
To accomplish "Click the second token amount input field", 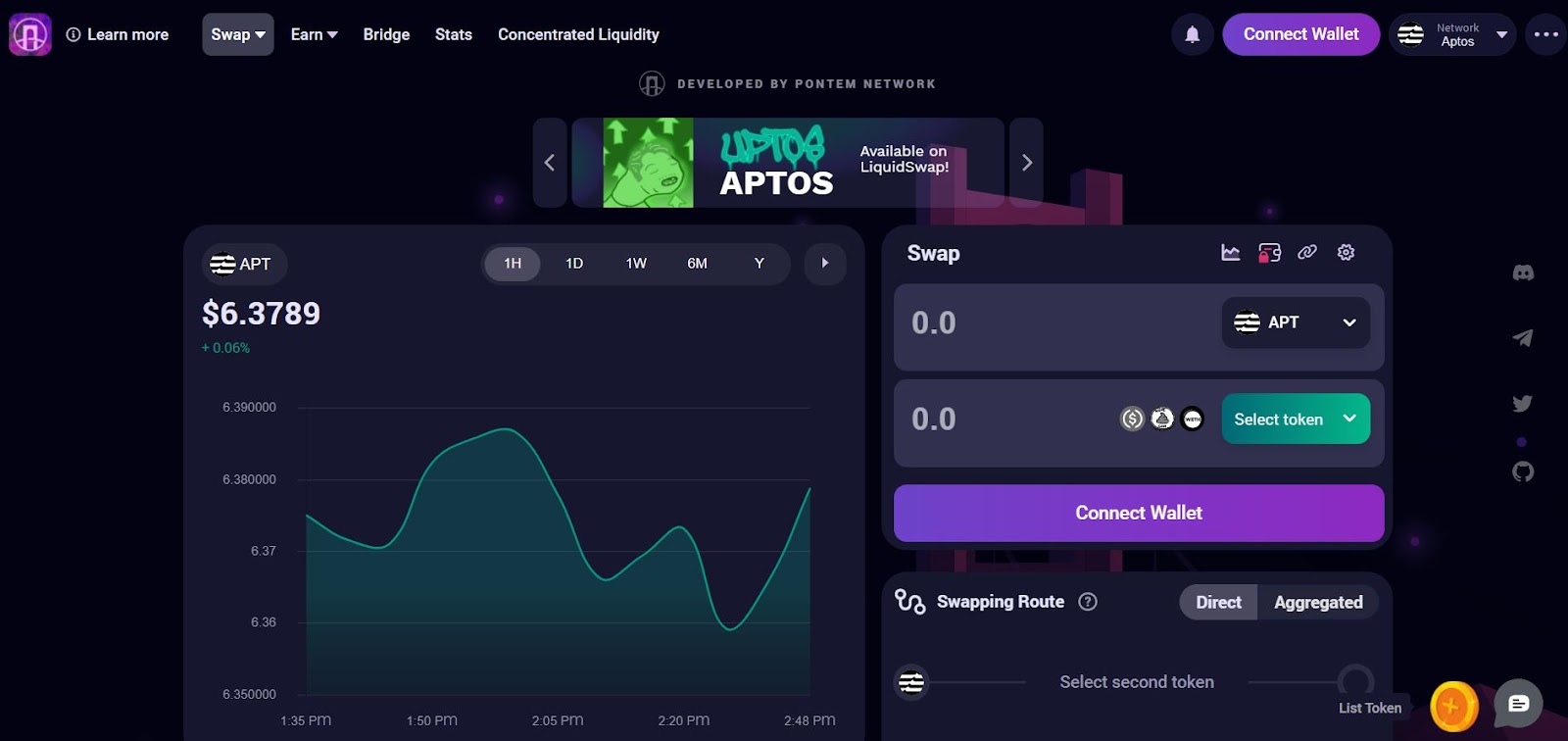I will (x=1009, y=420).
